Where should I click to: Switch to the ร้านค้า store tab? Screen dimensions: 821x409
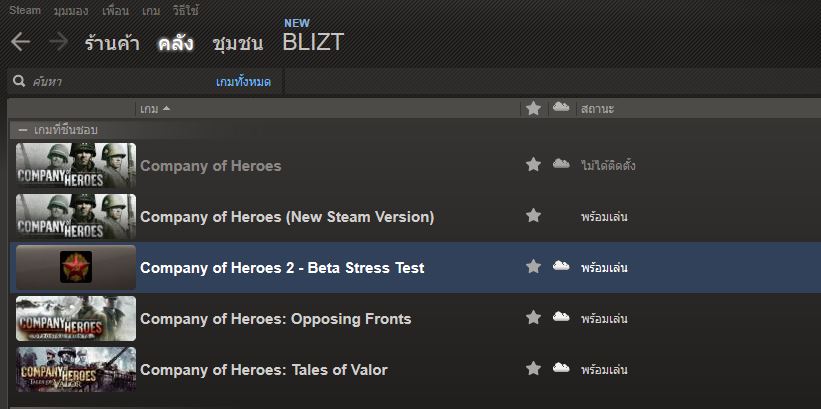[x=115, y=43]
